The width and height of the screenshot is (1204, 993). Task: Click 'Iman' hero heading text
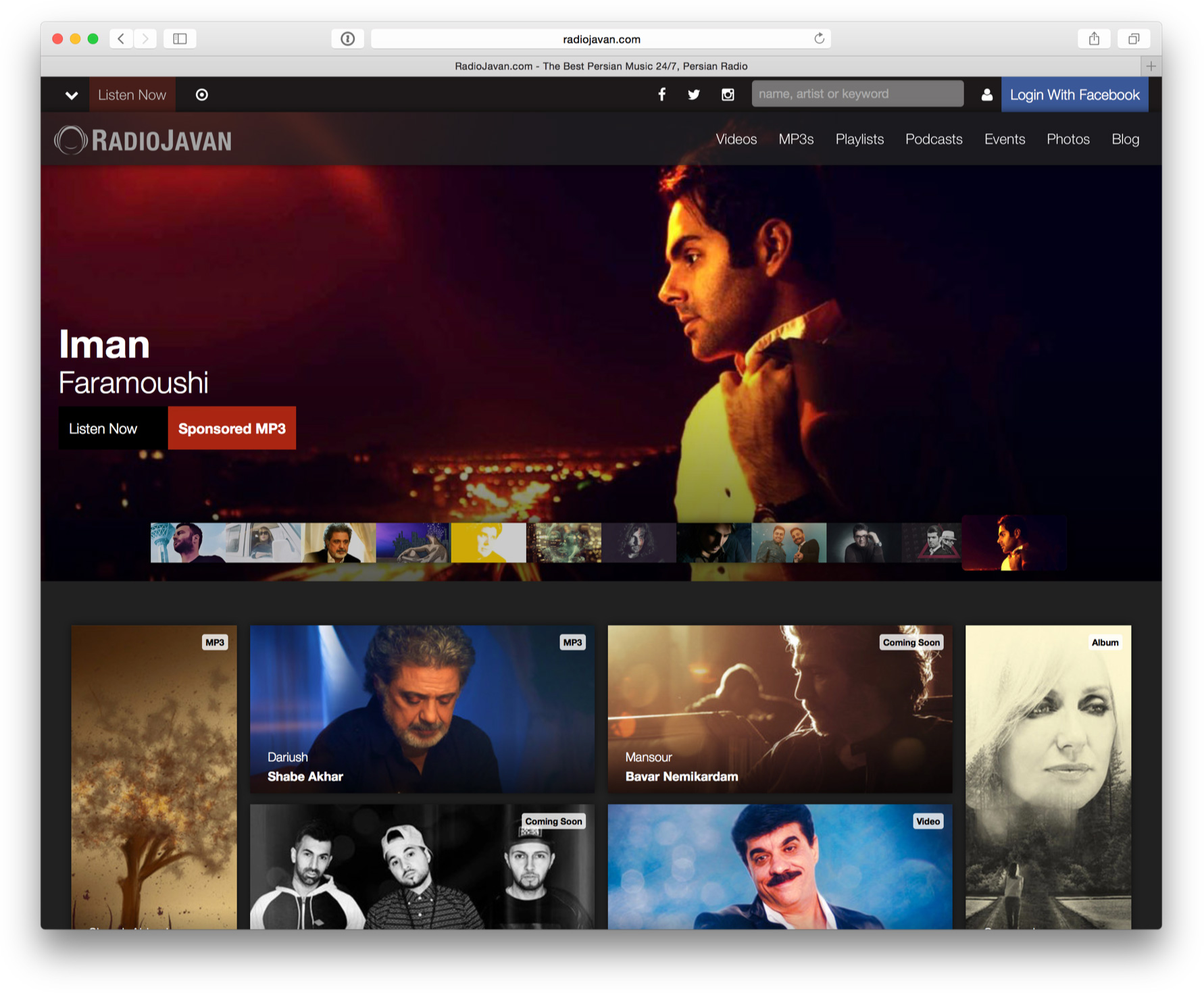(x=104, y=345)
